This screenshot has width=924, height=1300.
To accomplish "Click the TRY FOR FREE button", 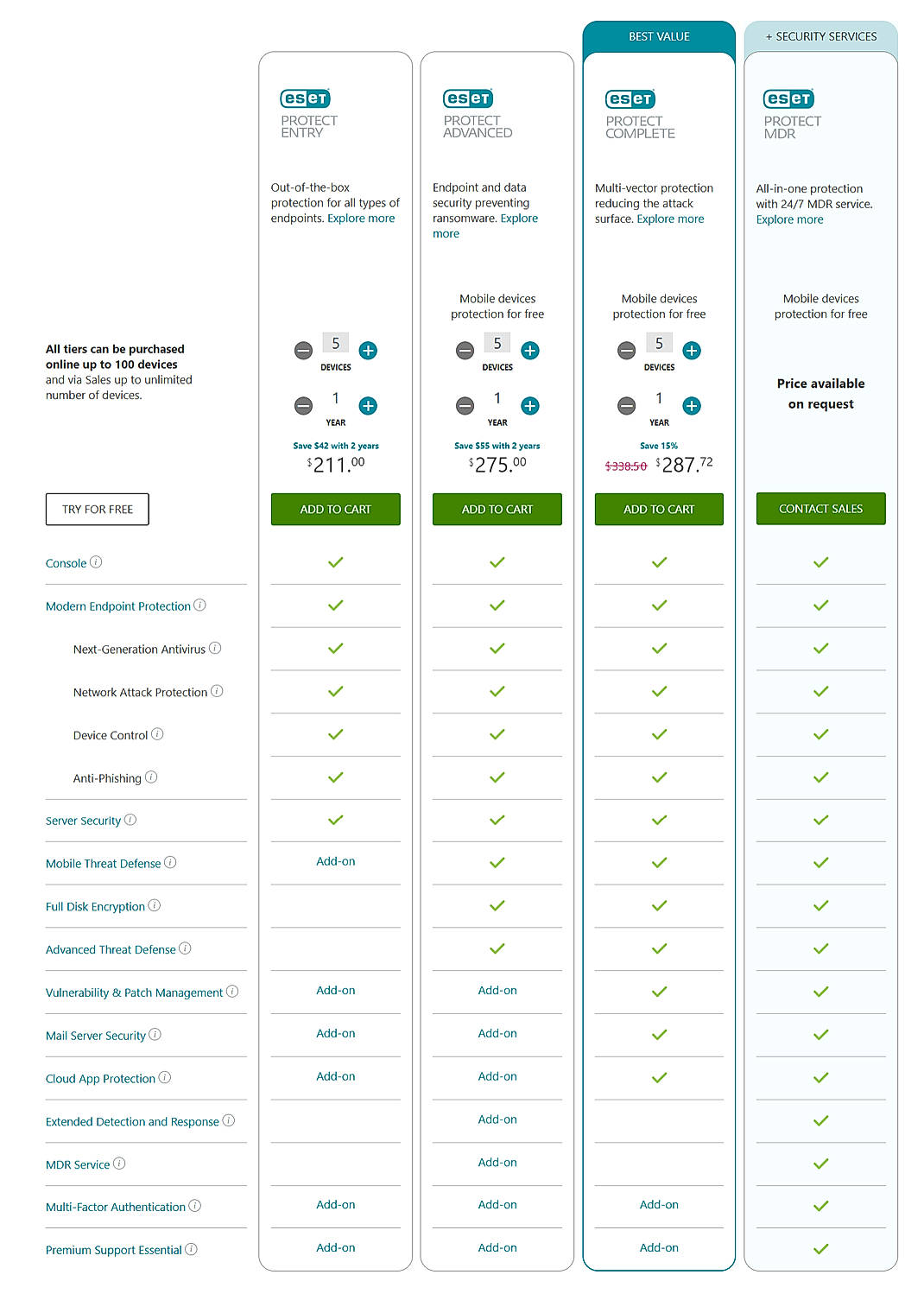I will pos(97,509).
